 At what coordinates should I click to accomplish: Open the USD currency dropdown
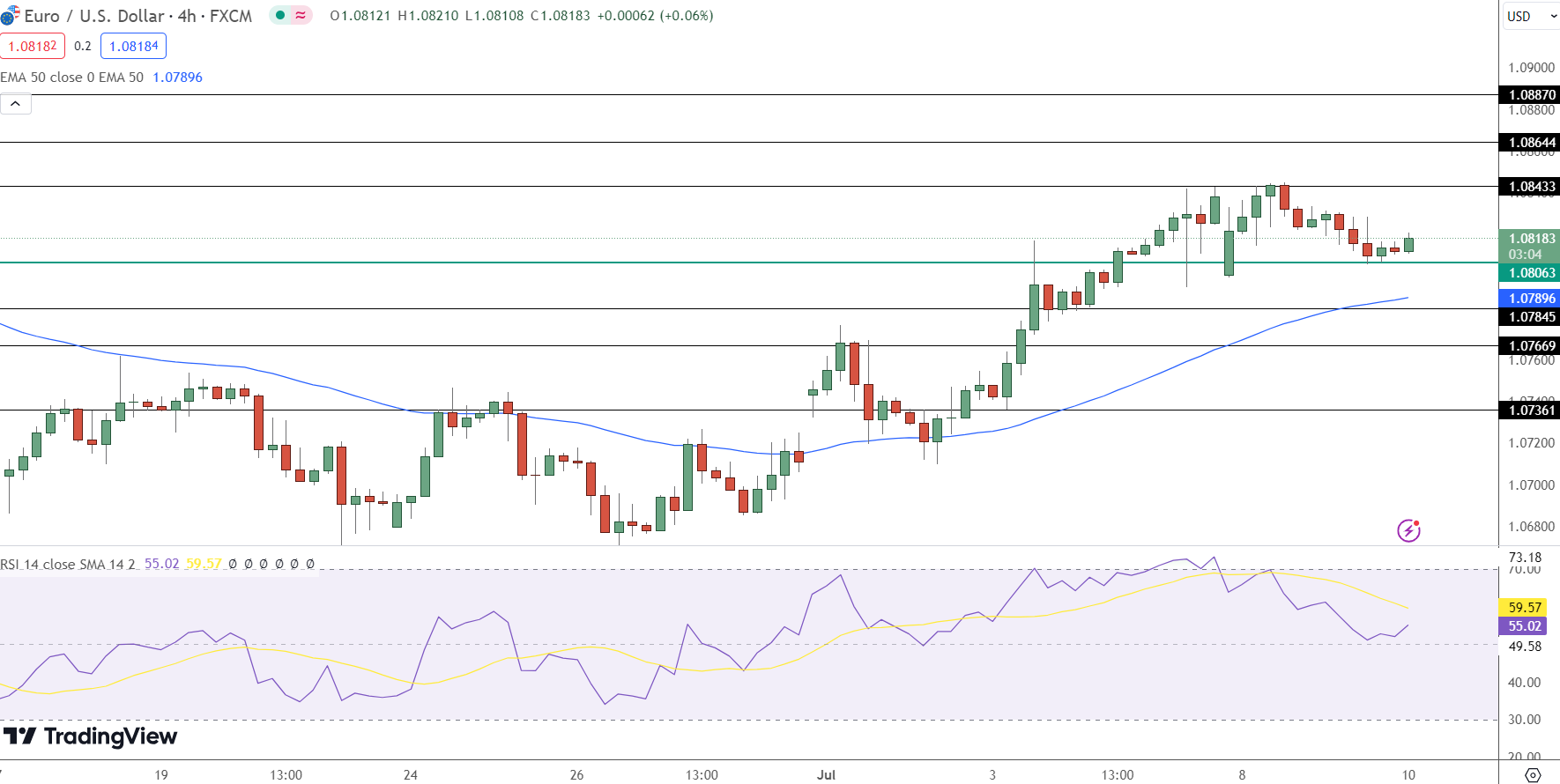coord(1529,16)
